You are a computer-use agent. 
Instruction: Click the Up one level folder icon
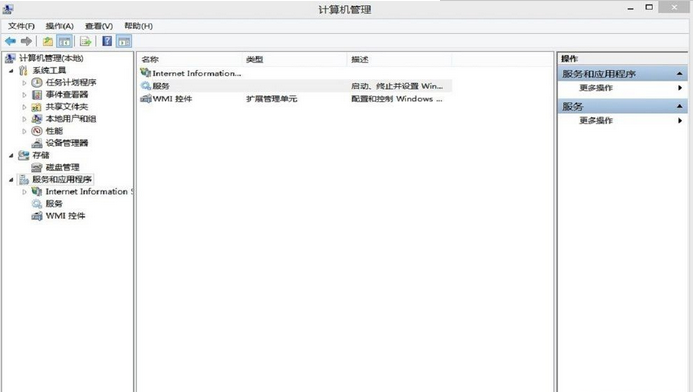click(48, 42)
